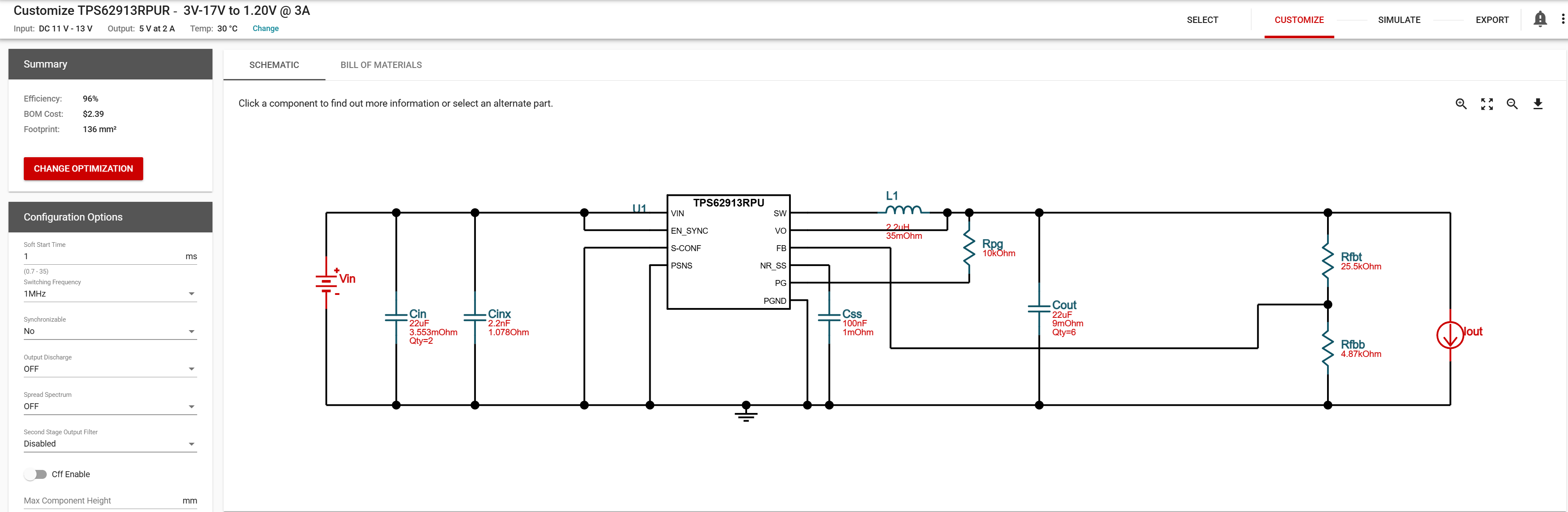
Task: Open the Spread Spectrum dropdown
Action: pos(110,407)
